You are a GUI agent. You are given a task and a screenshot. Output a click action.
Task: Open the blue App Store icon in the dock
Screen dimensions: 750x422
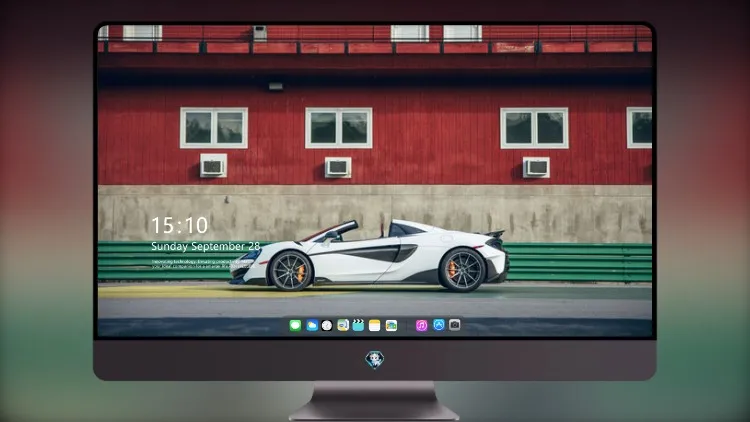click(439, 325)
